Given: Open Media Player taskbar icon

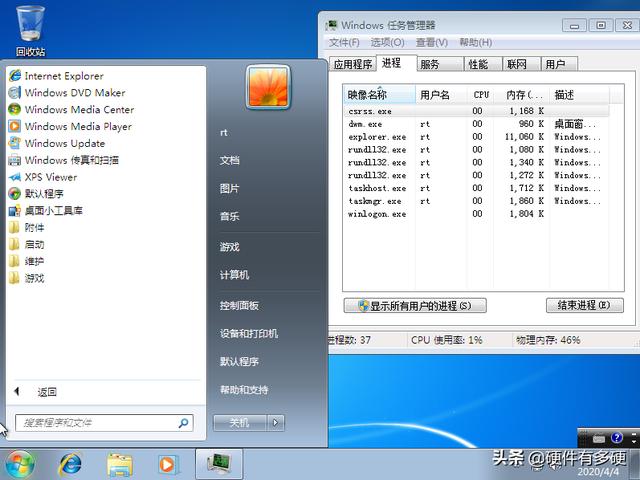Looking at the screenshot, I should [167, 464].
